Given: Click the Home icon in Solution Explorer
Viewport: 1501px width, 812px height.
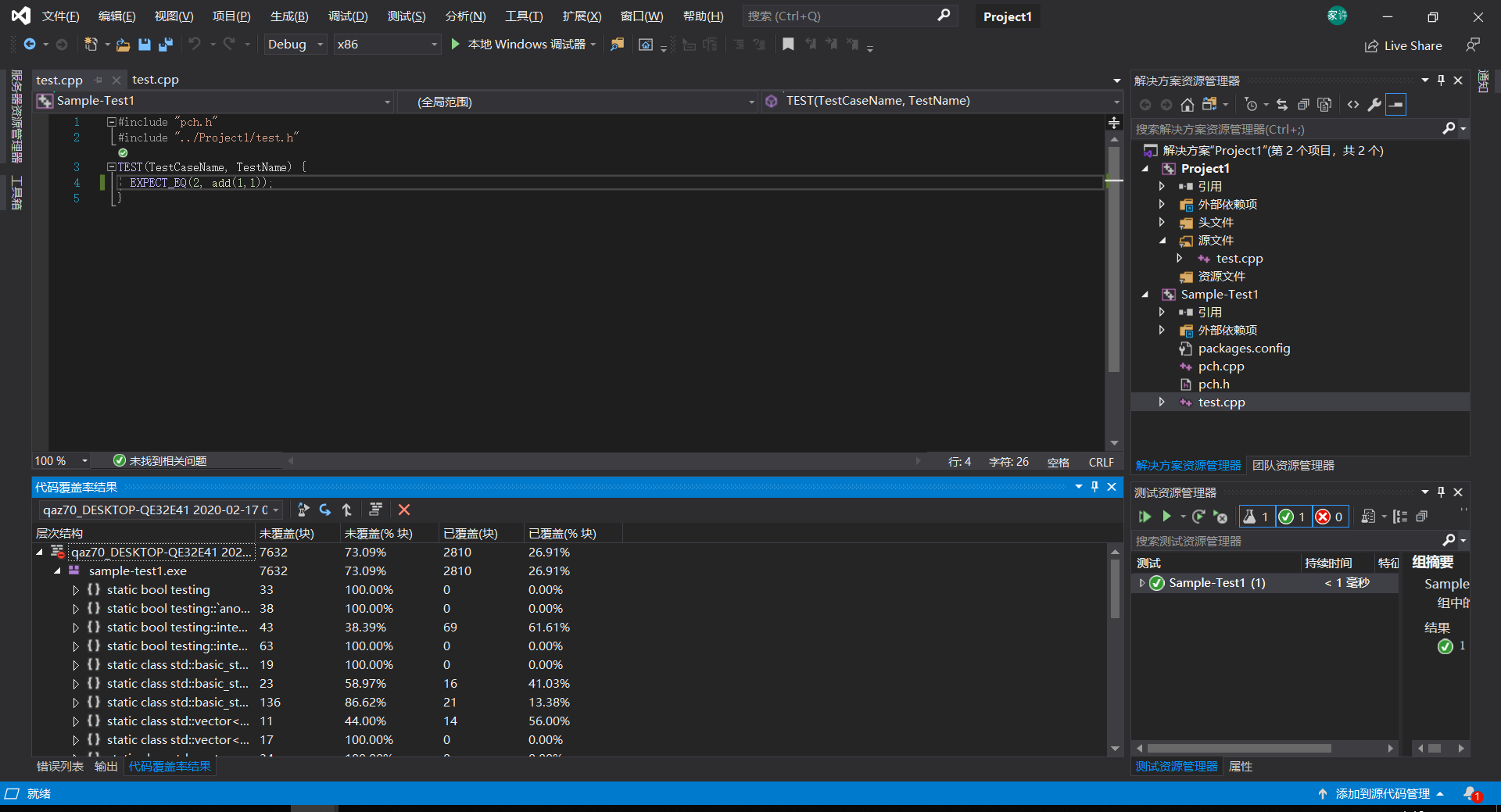Looking at the screenshot, I should click(x=1188, y=105).
